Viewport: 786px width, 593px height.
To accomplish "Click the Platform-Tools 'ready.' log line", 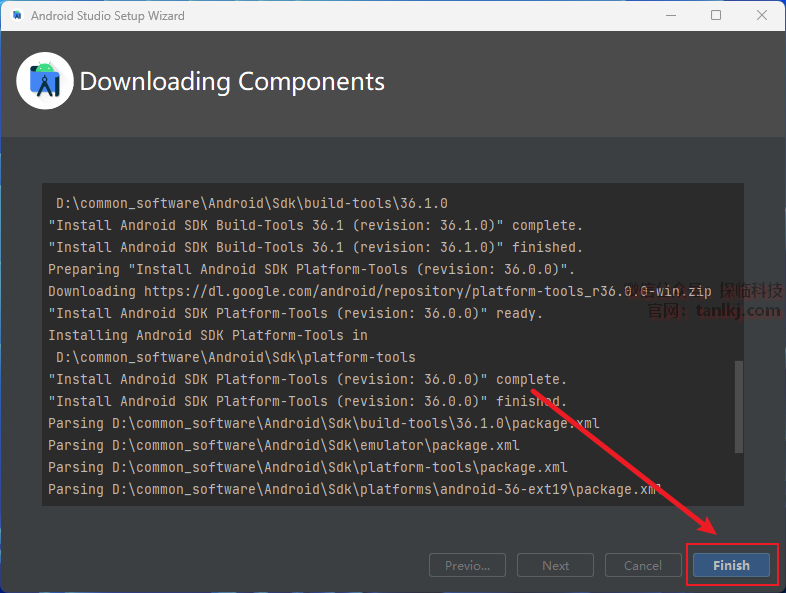I will tap(295, 313).
